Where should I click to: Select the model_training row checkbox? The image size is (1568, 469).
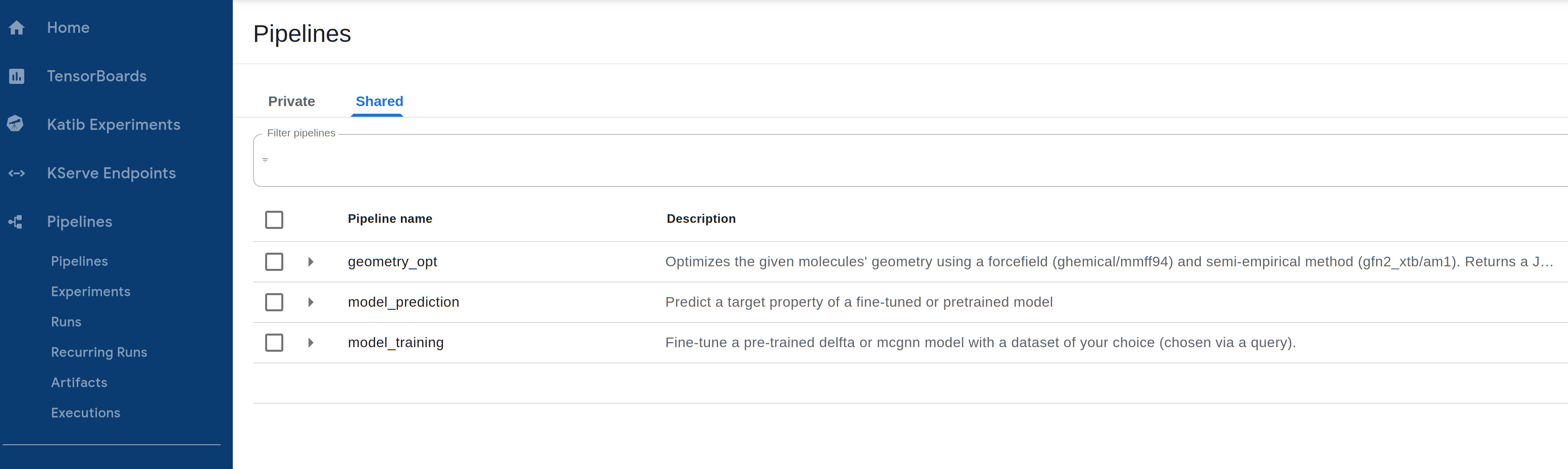point(274,343)
